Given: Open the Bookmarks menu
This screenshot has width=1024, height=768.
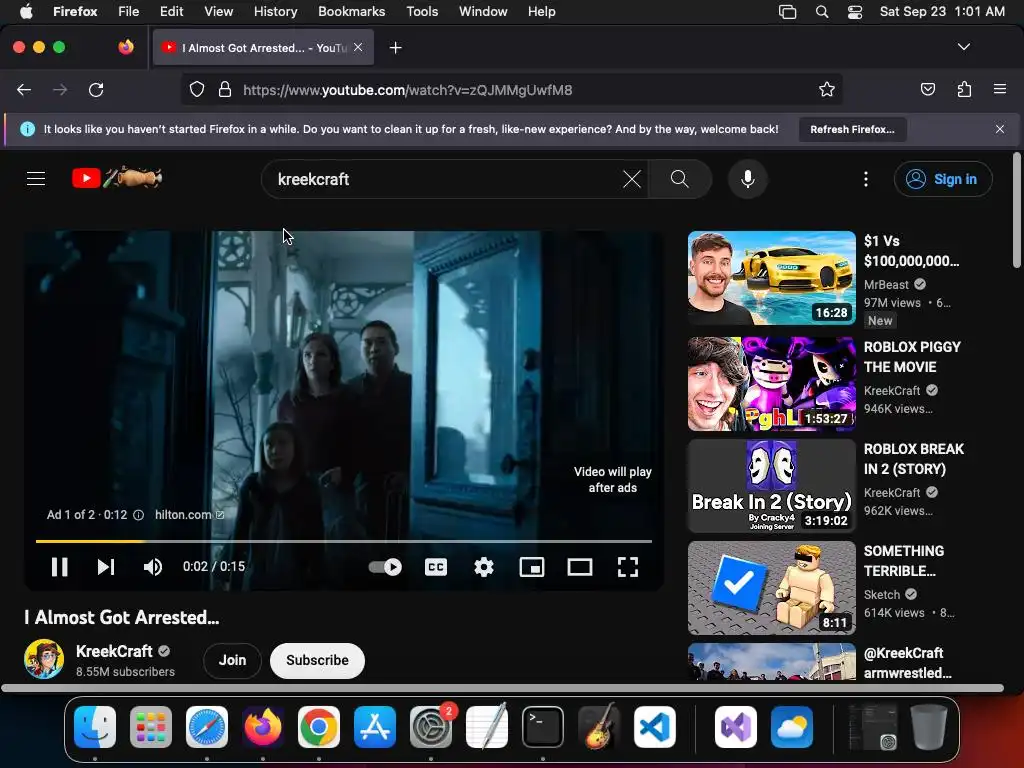Looking at the screenshot, I should click(x=351, y=12).
